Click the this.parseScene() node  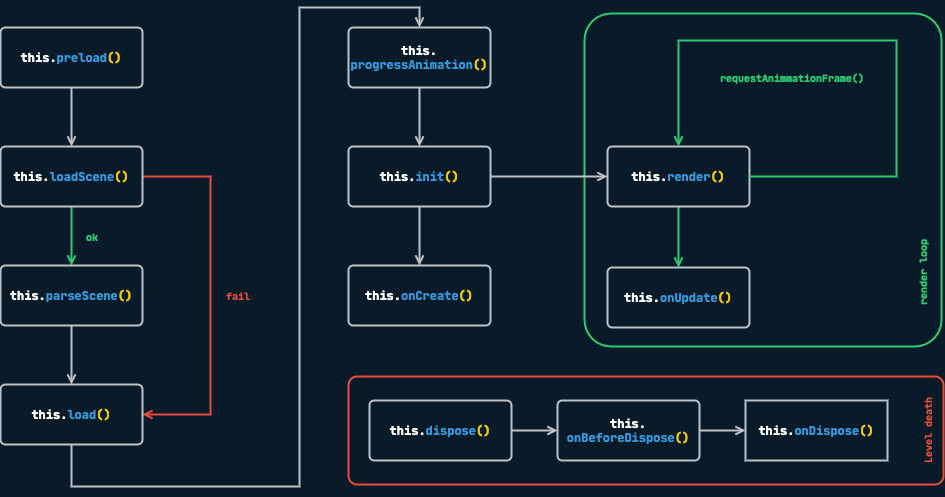[x=71, y=295]
